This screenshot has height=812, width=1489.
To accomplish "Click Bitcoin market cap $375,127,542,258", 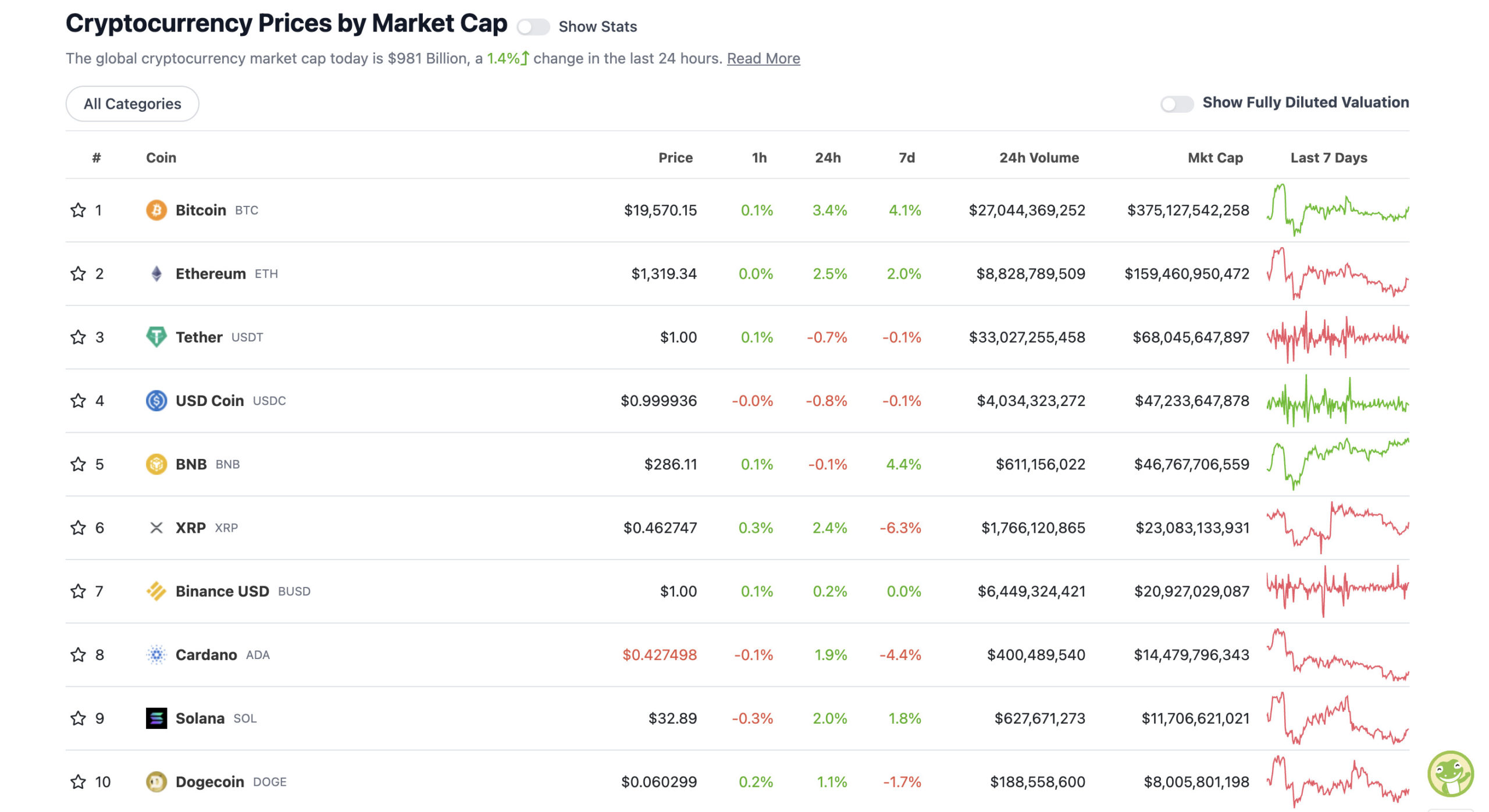I will coord(1188,210).
